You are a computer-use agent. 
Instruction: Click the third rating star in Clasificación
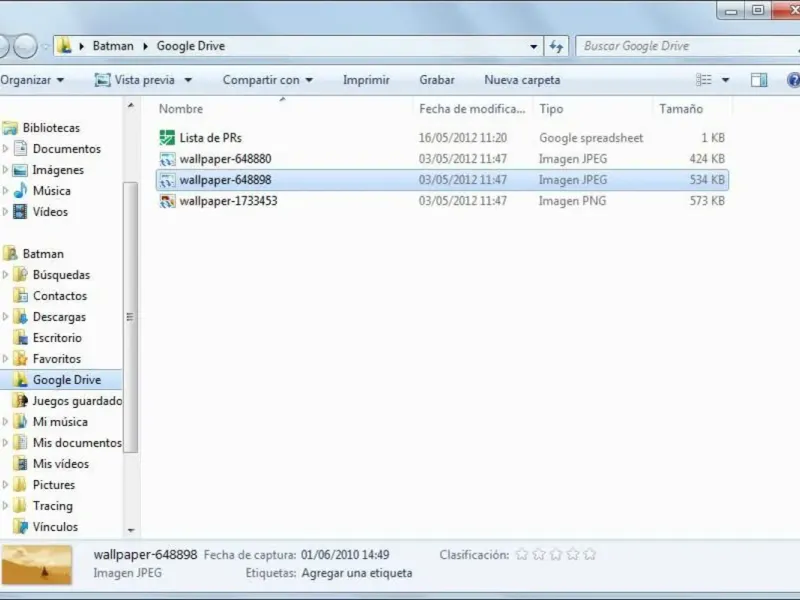click(556, 554)
